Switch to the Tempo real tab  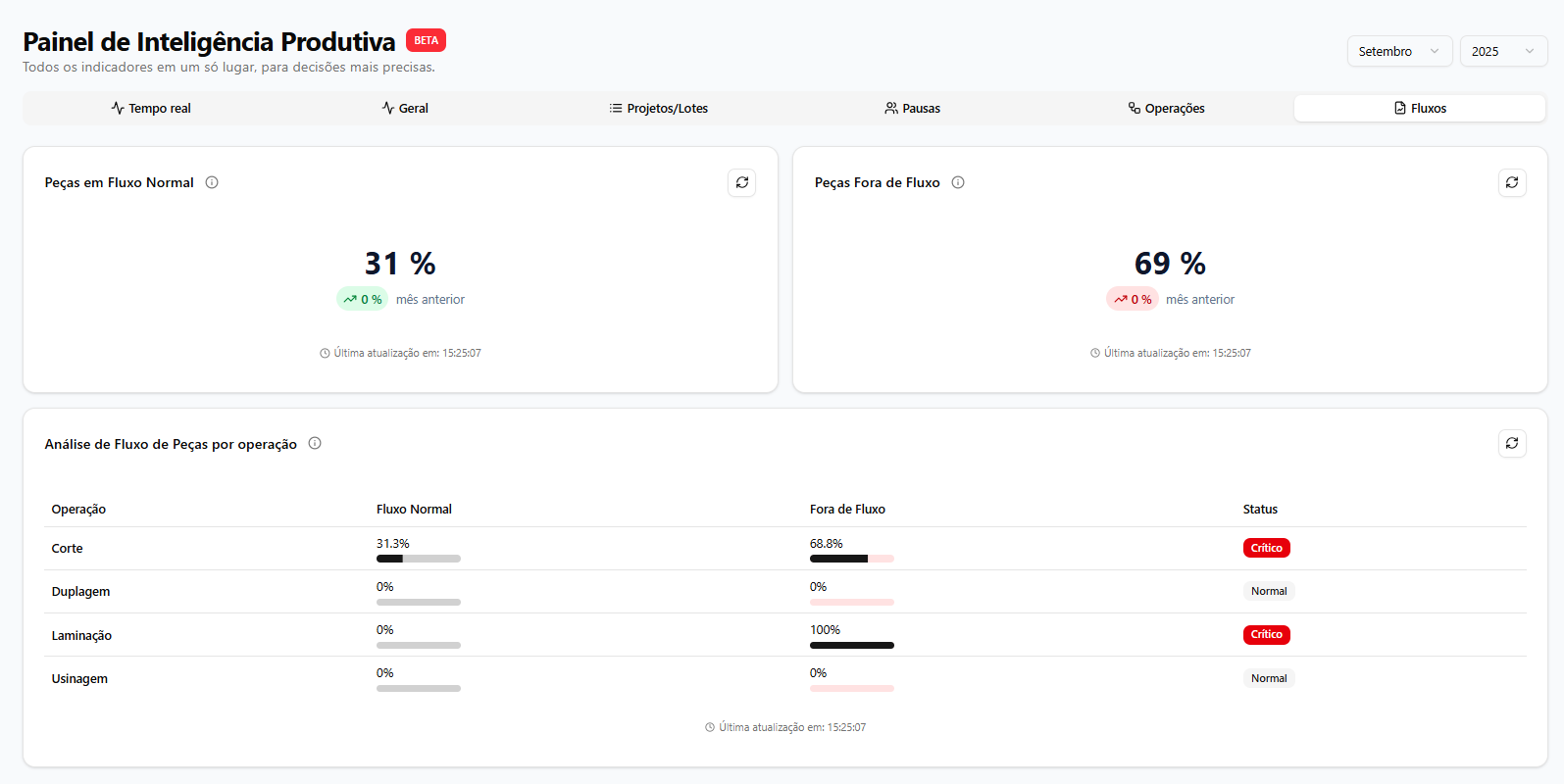tap(151, 109)
